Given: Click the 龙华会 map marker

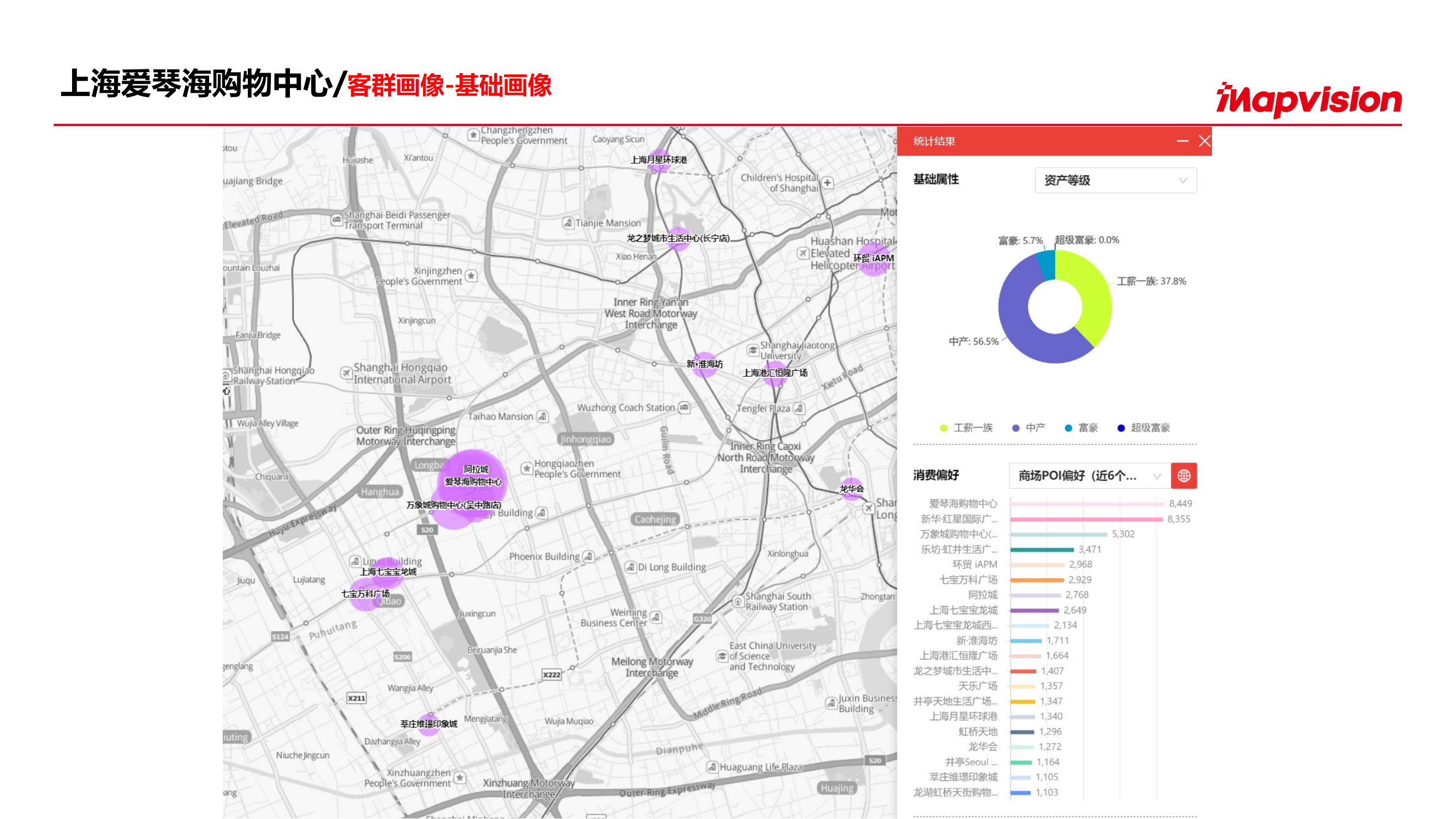Looking at the screenshot, I should pos(851,489).
